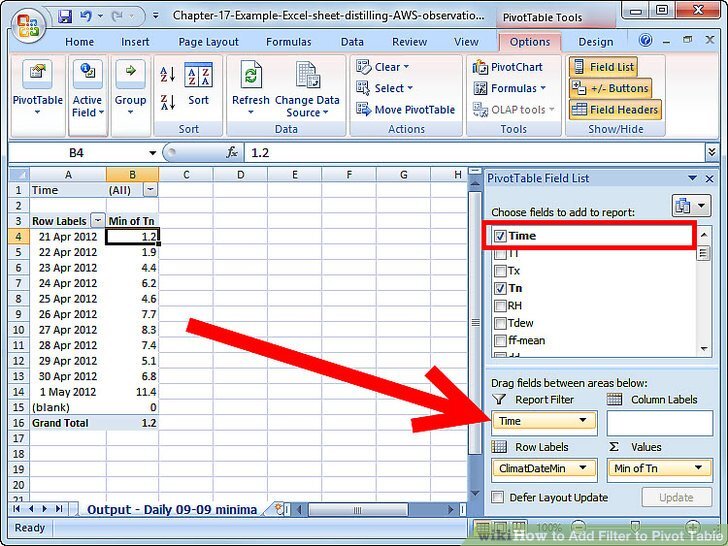Select the 11.4 value cell

[x=132, y=392]
